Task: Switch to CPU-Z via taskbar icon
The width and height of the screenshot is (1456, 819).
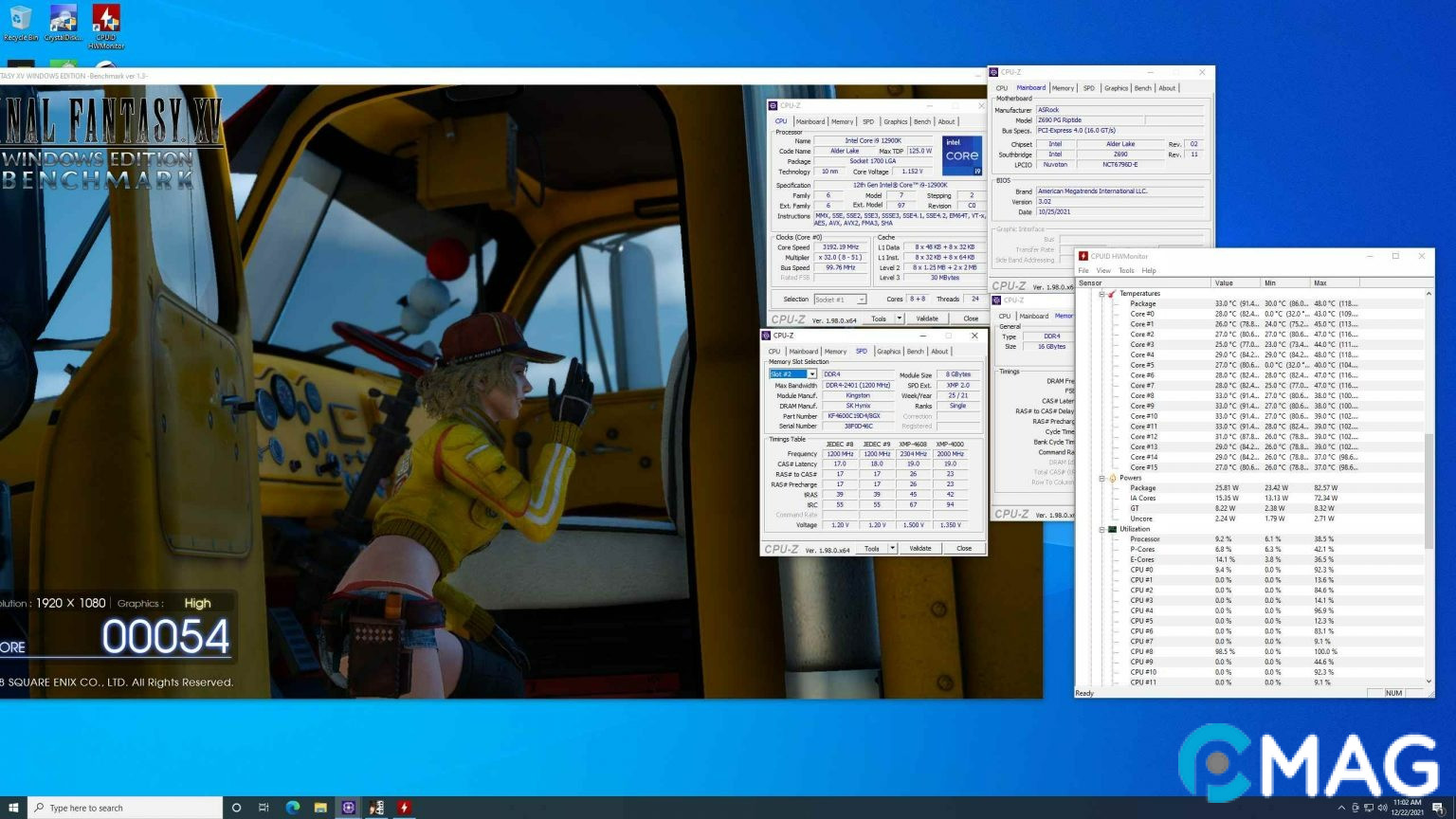Action: 349,808
